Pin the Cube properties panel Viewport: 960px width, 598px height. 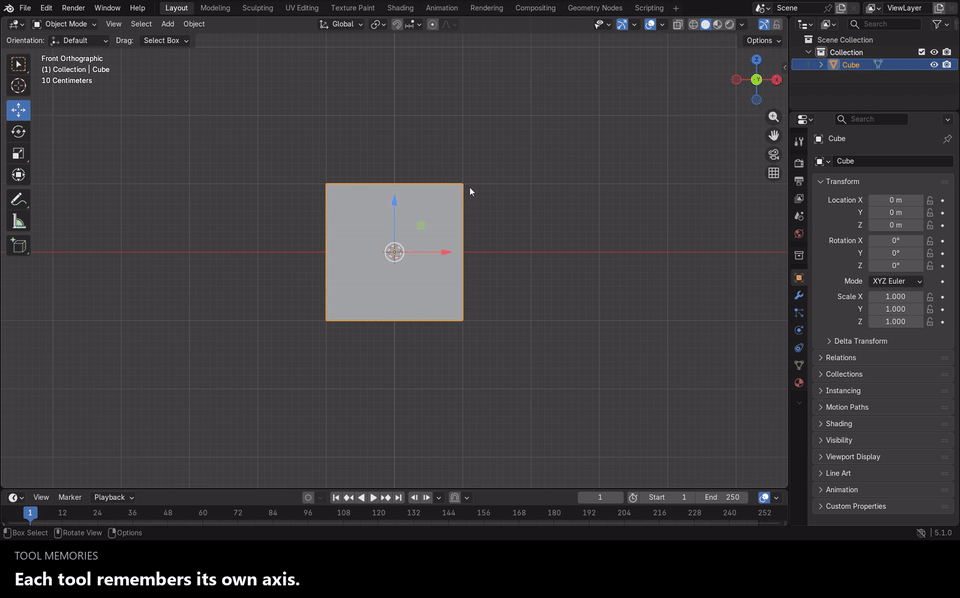click(947, 139)
